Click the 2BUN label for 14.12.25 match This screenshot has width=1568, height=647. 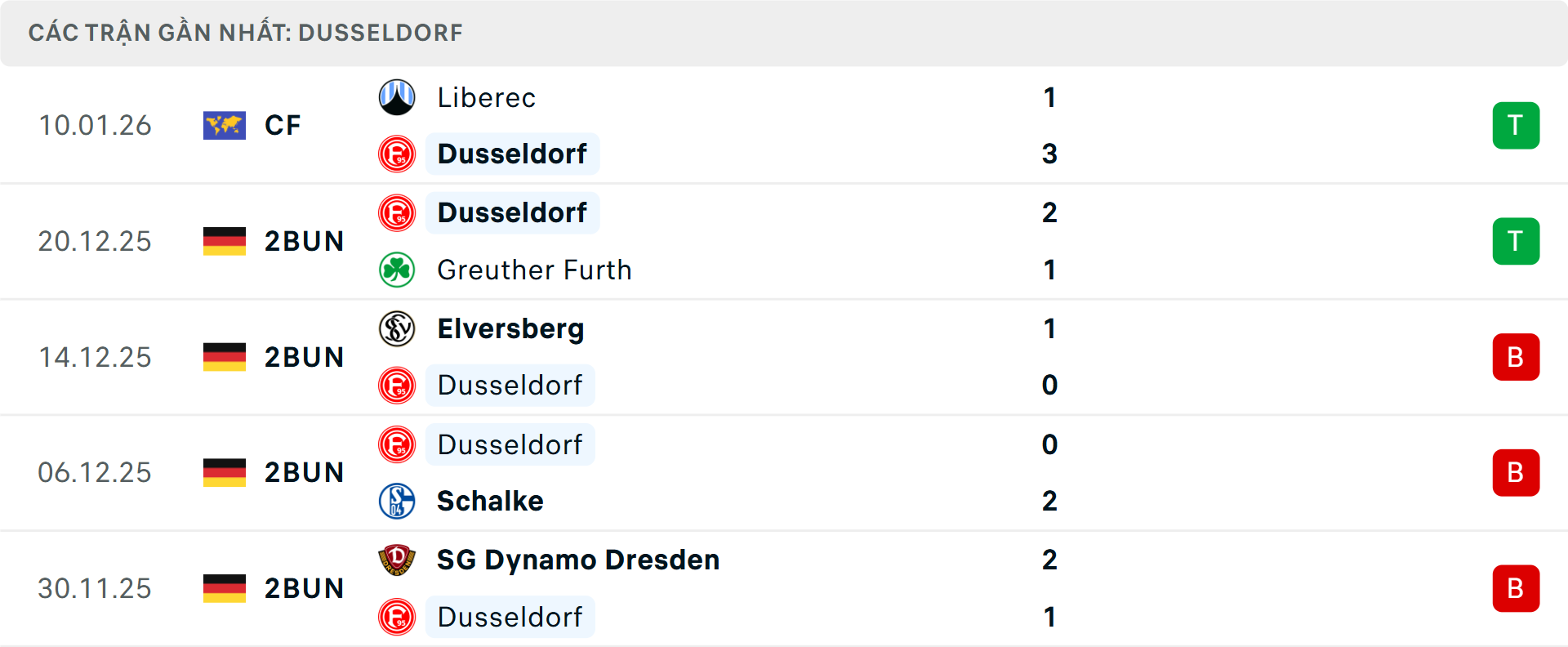coord(304,357)
